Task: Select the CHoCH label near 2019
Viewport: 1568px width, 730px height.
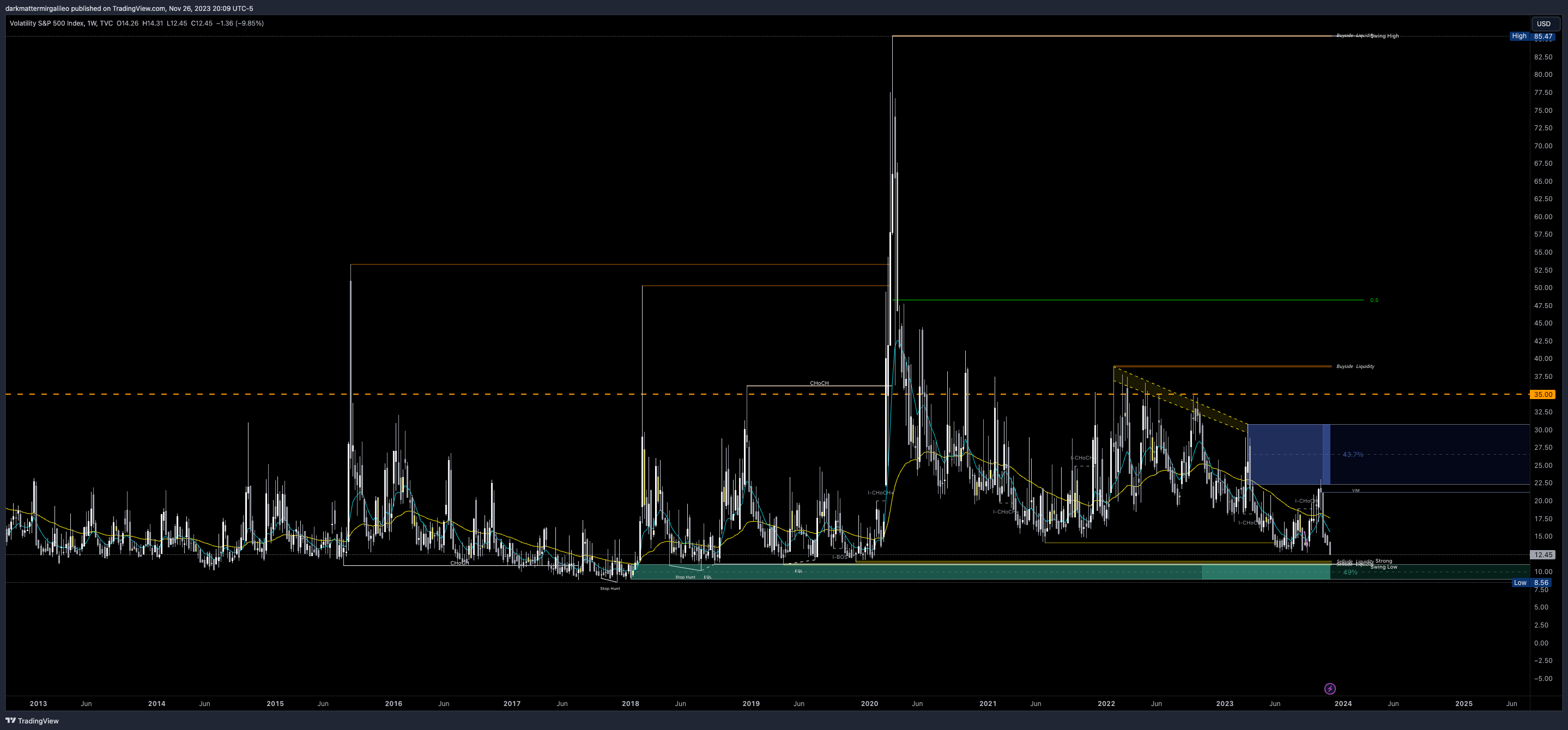Action: pos(819,383)
